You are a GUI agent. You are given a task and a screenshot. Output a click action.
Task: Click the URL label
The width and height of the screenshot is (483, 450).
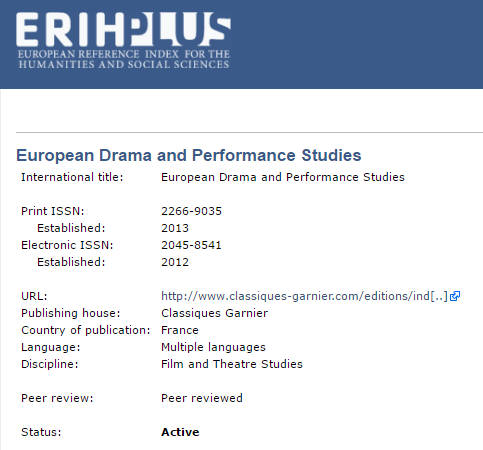click(34, 296)
